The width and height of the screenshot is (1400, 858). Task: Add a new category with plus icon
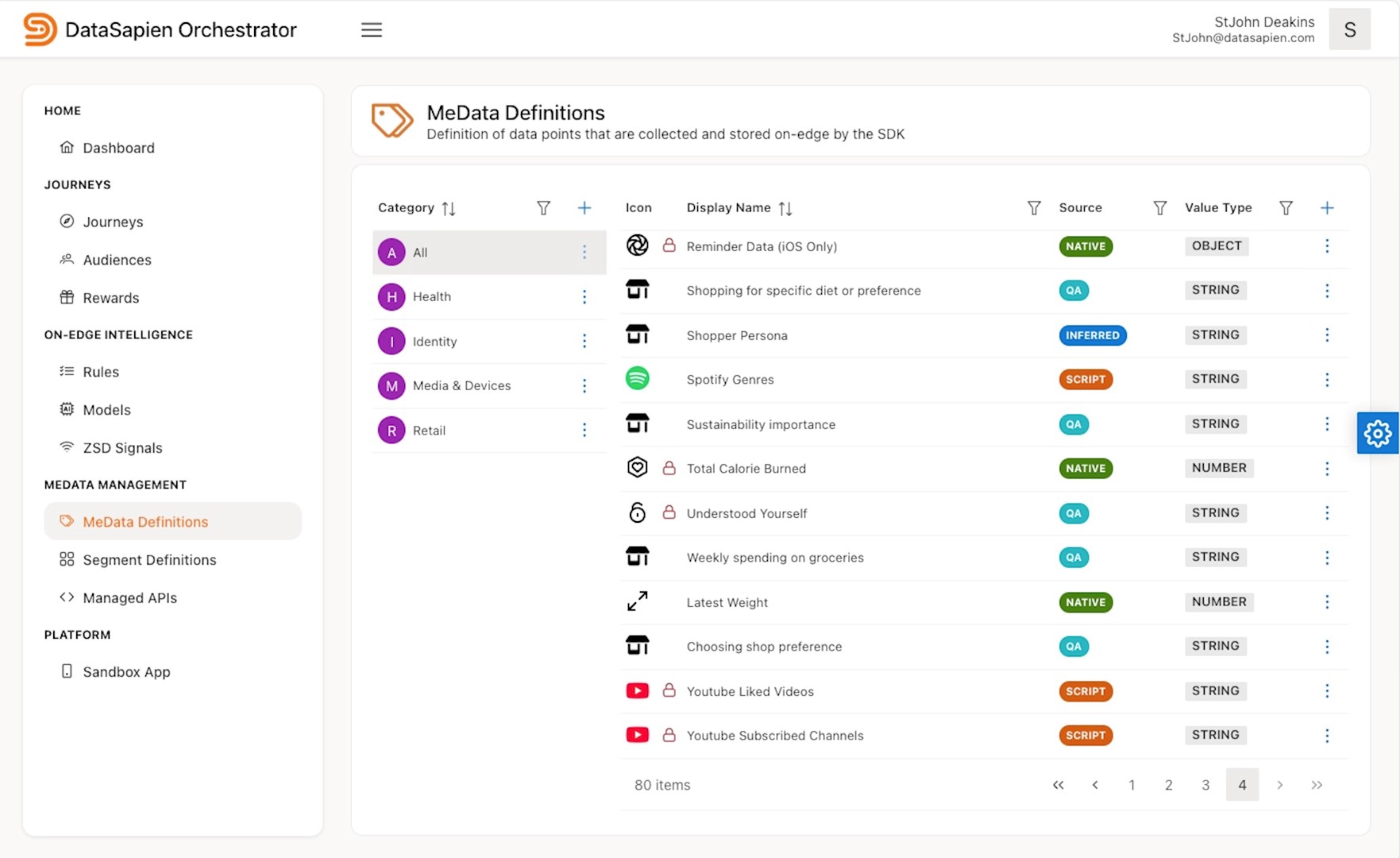(x=584, y=208)
